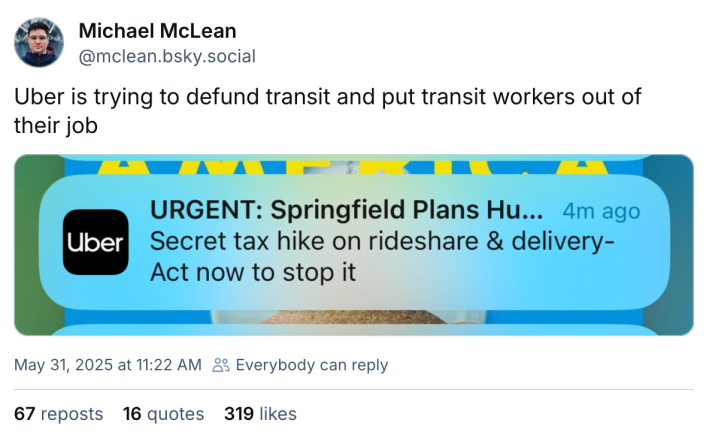Click the post line starting Uber is trying

327,99
